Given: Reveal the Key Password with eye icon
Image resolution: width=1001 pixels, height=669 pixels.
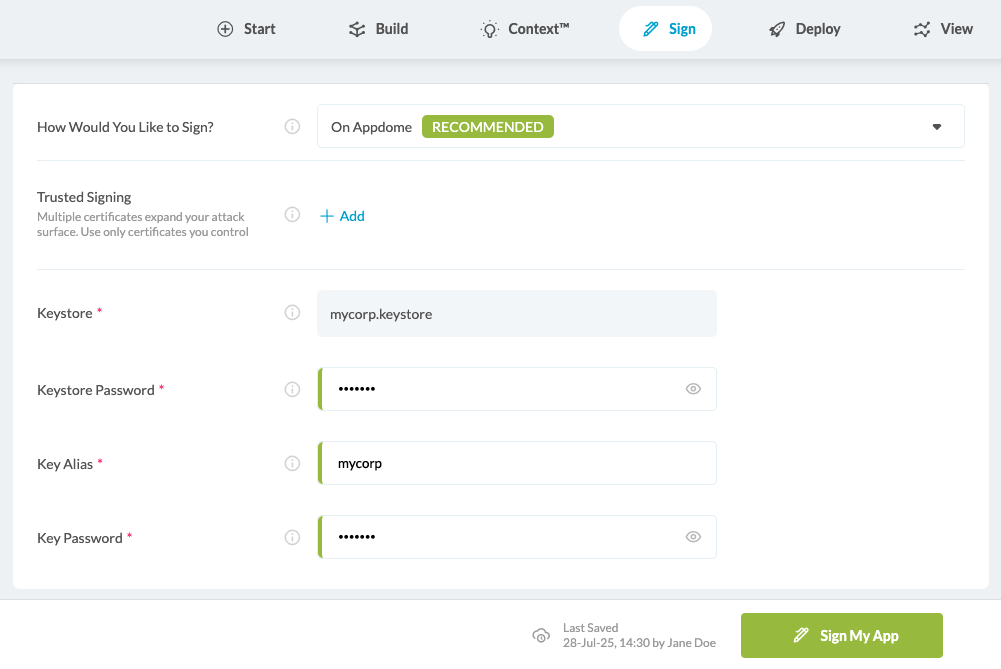Looking at the screenshot, I should [693, 537].
